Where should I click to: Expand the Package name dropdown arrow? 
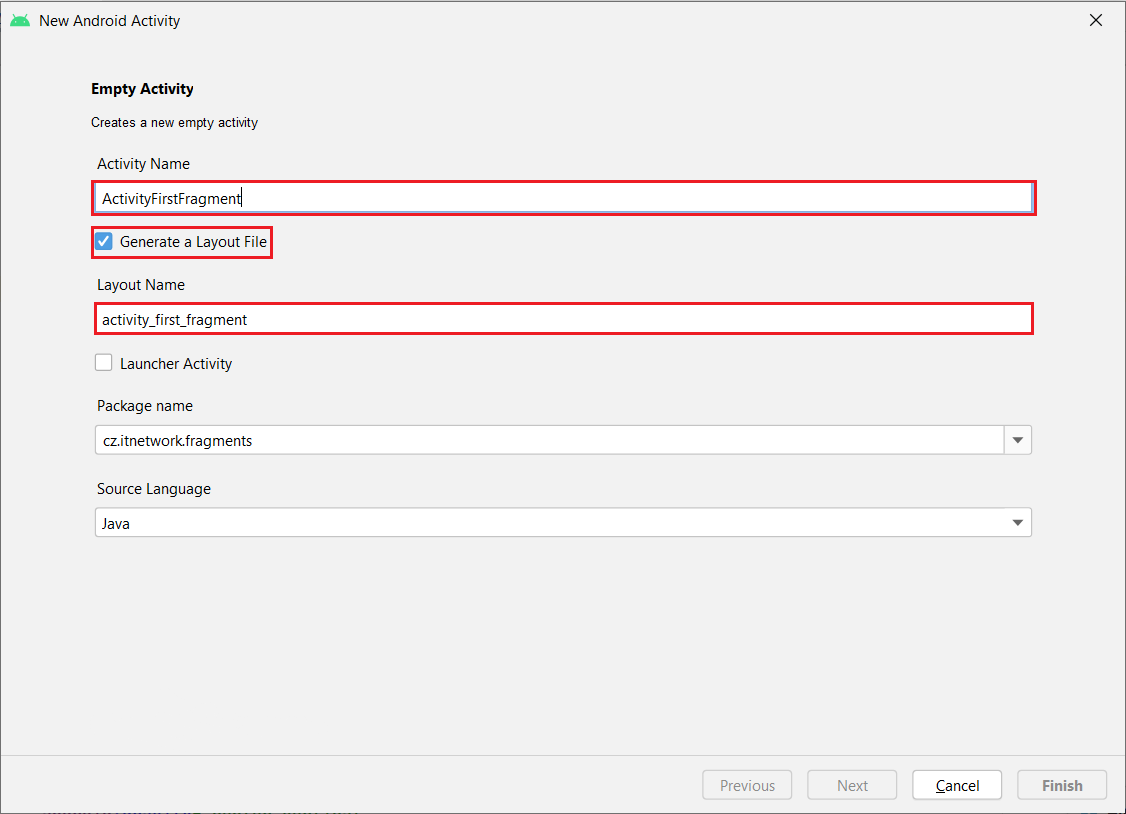(1018, 440)
